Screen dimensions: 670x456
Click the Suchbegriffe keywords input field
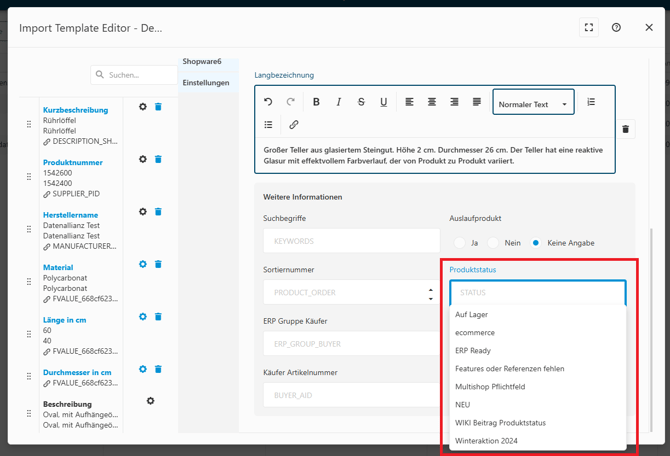351,241
